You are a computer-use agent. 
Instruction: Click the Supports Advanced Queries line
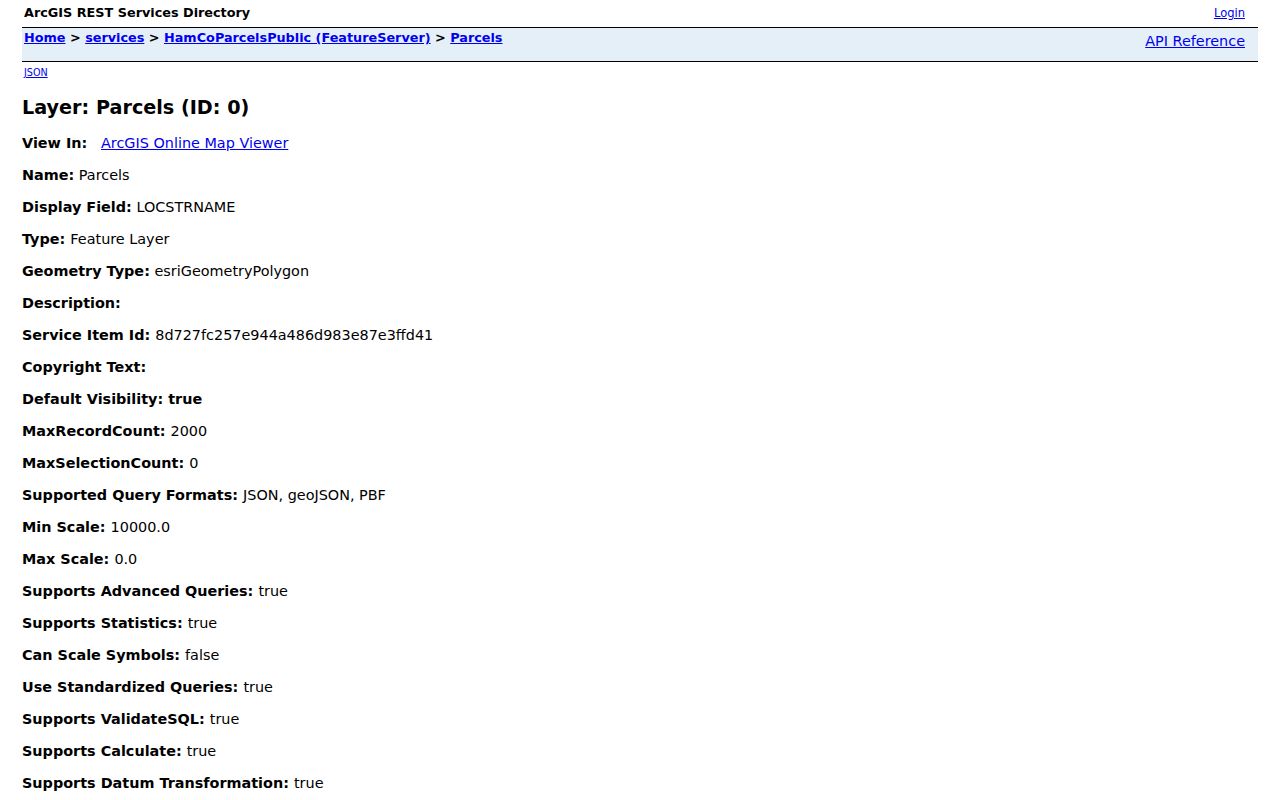click(x=155, y=591)
